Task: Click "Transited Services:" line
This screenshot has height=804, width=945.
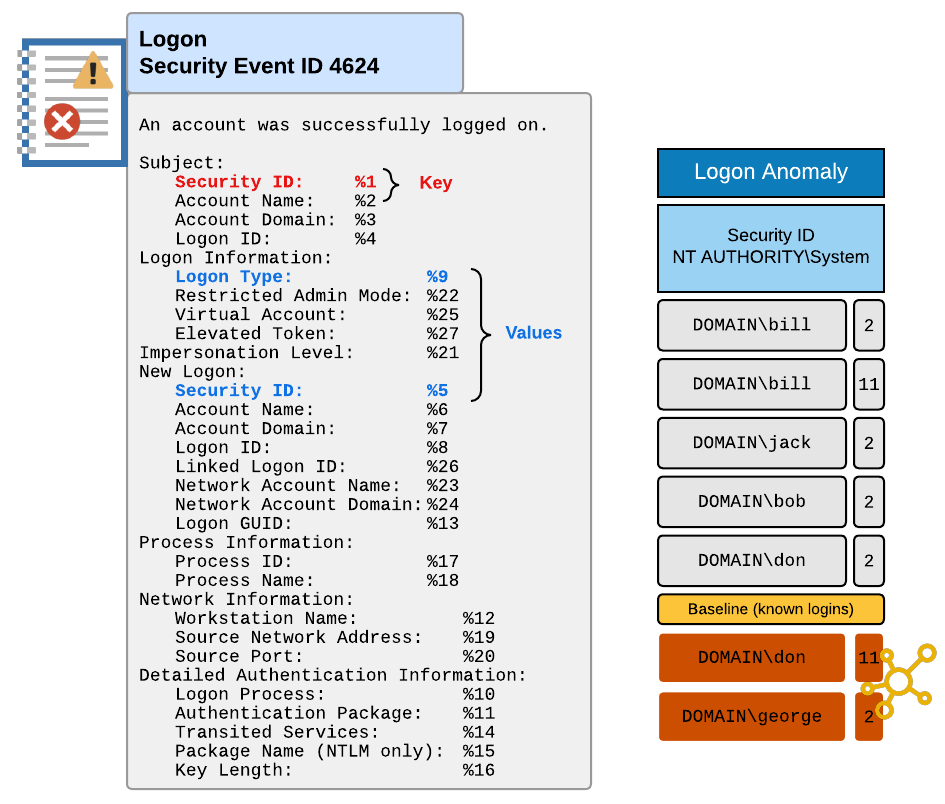Action: tap(335, 732)
